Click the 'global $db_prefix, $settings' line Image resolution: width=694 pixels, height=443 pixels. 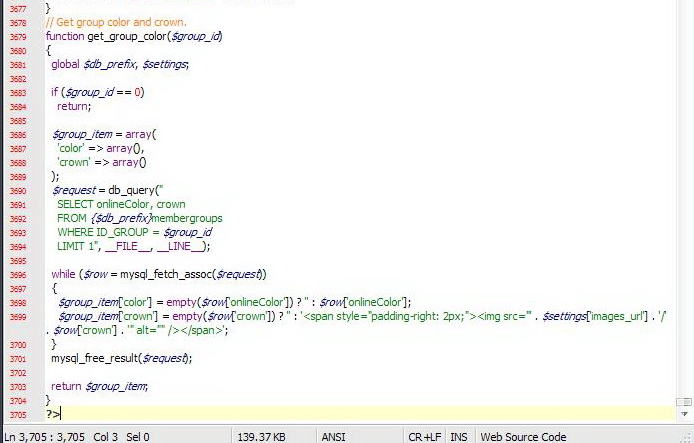[x=120, y=64]
